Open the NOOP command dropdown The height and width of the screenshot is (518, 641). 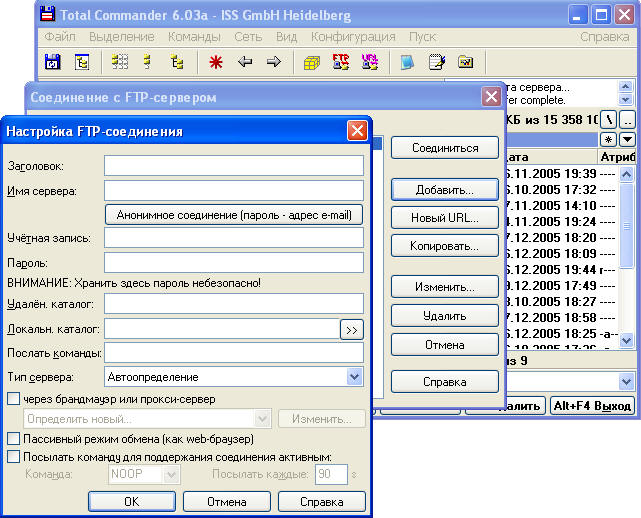171,474
